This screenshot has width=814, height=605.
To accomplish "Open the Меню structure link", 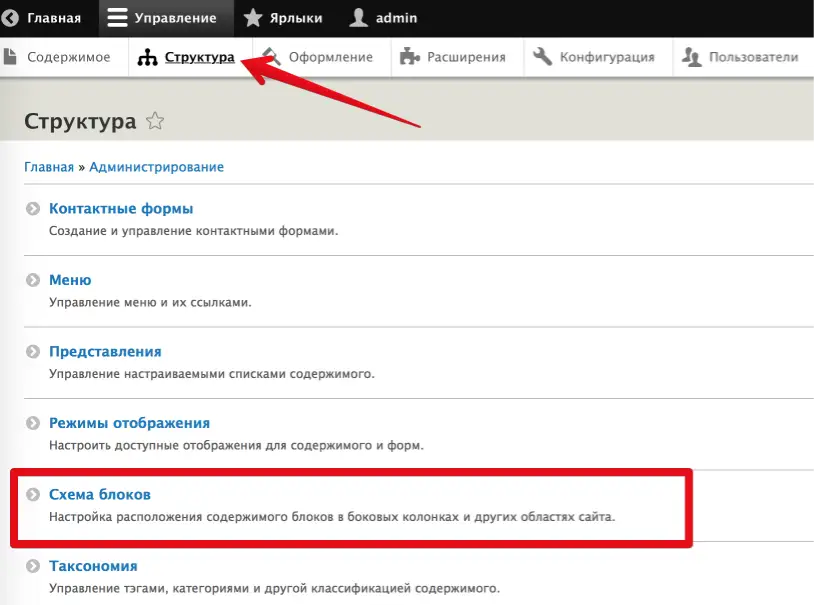I will [x=70, y=280].
